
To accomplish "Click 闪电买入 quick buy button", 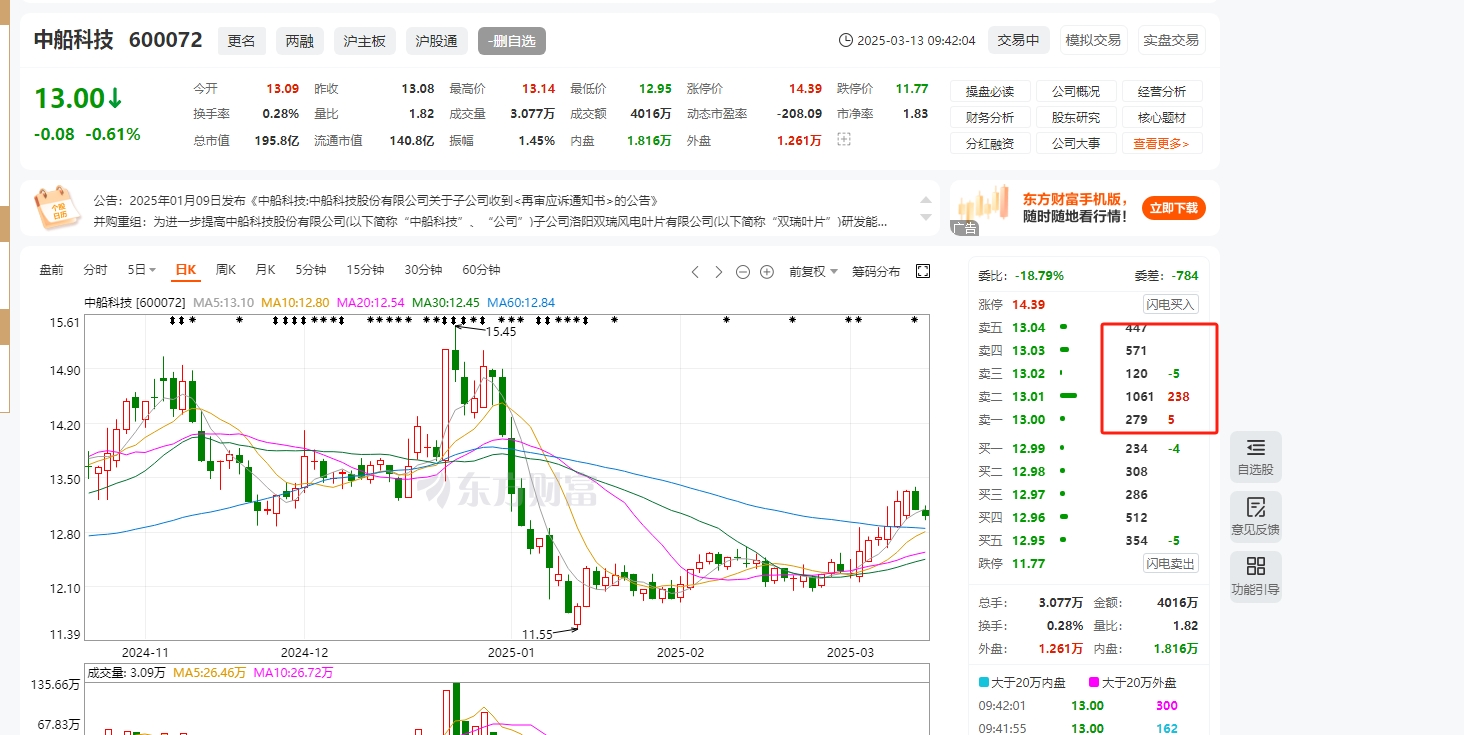I will click(1171, 304).
